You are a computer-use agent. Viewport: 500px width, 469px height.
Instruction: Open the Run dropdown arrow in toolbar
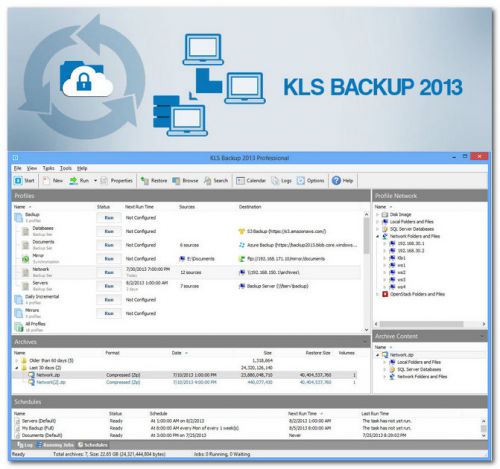click(x=95, y=180)
